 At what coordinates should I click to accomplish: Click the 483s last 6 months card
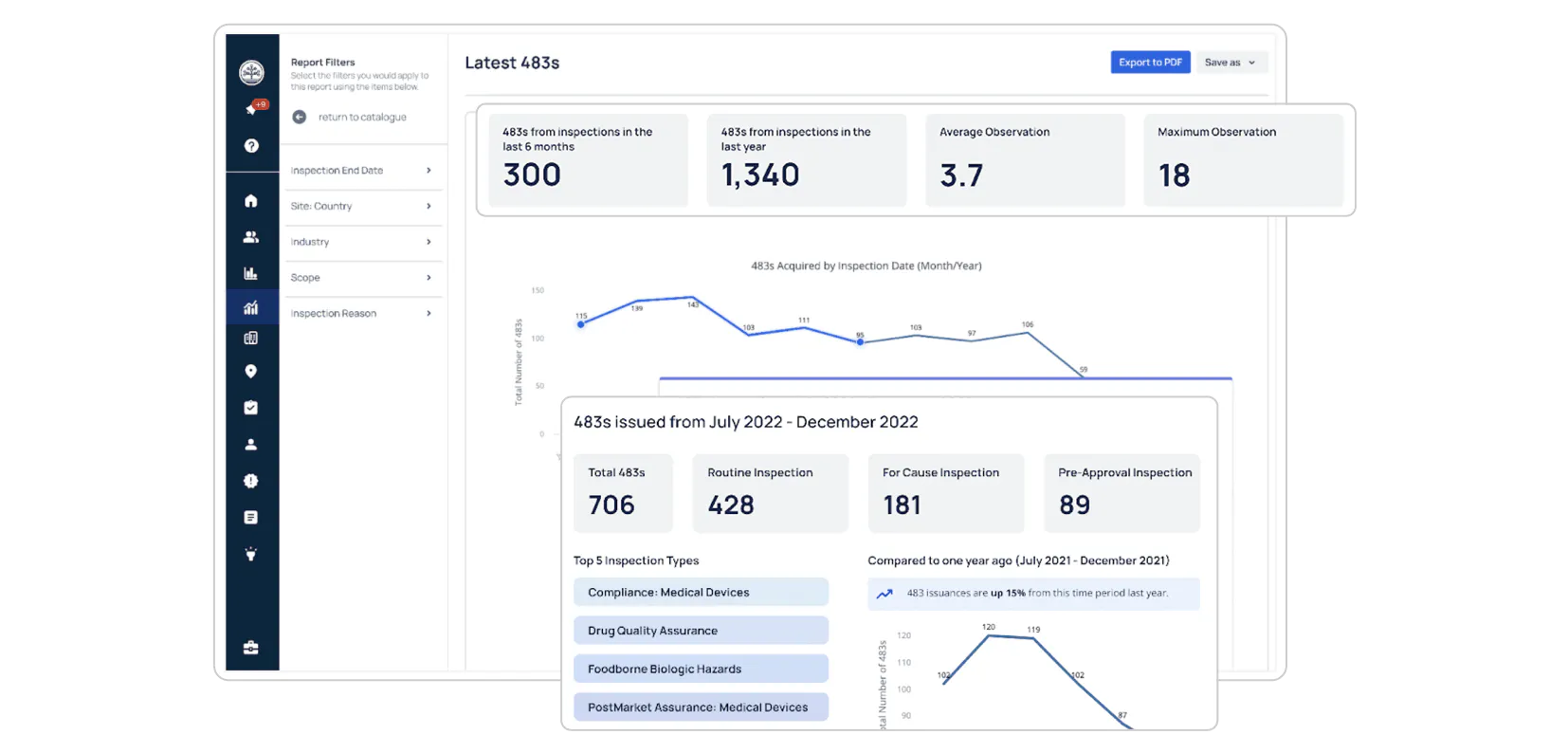(x=588, y=160)
